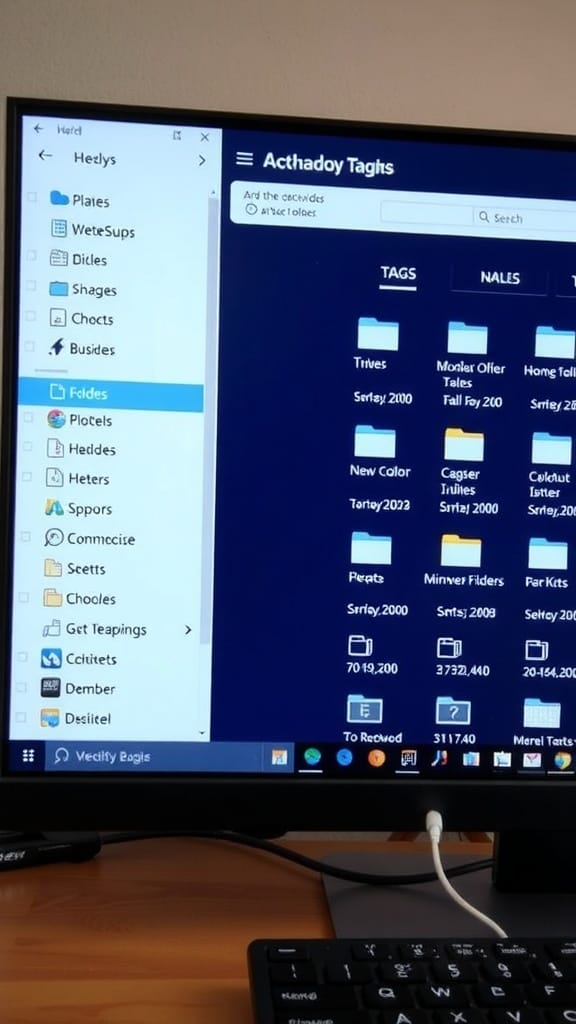Expand the Get Teapings submenu arrow

tap(188, 630)
